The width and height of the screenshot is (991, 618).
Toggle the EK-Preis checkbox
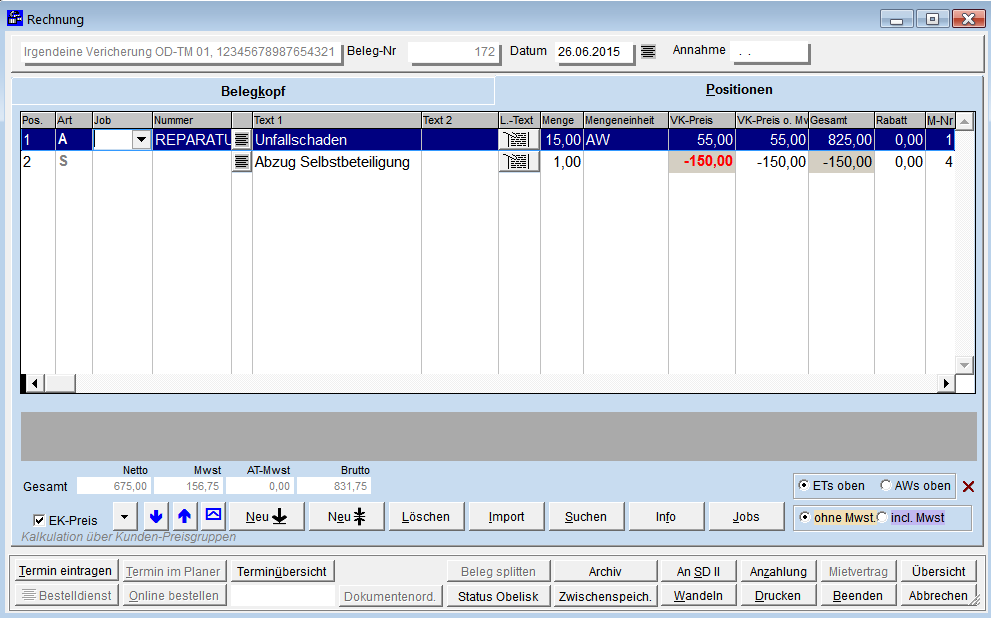tap(40, 521)
